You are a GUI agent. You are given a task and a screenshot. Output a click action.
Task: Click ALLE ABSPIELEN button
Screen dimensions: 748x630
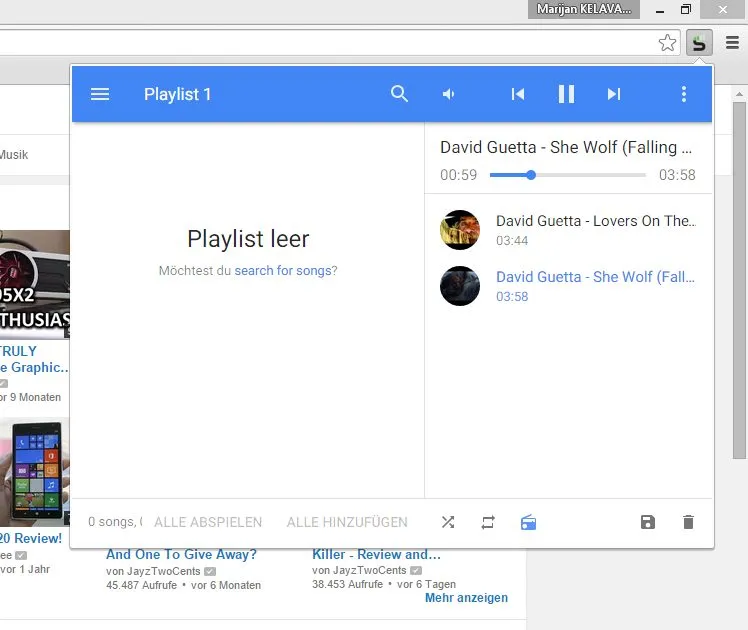pos(208,522)
